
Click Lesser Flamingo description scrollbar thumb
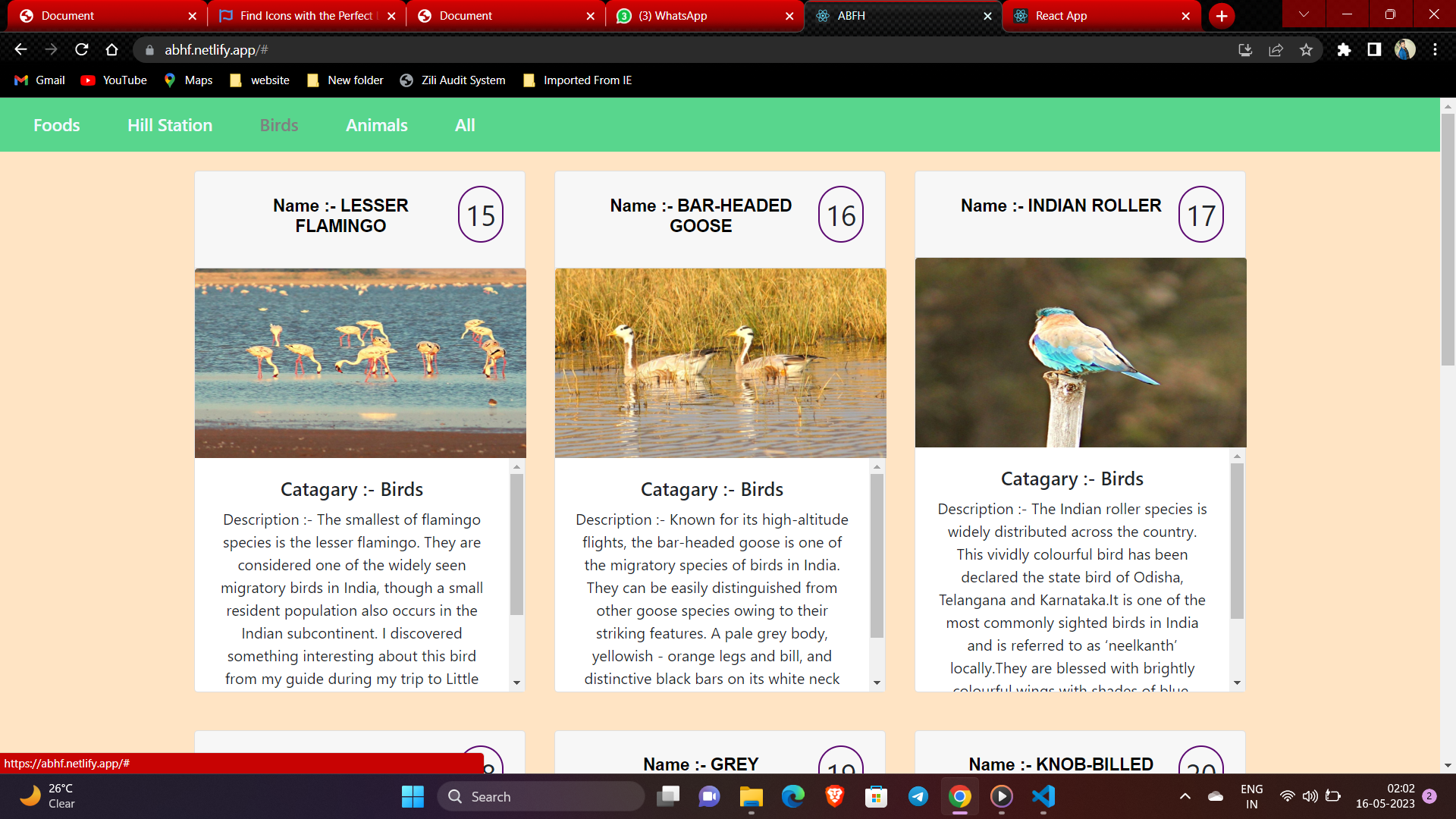[516, 544]
